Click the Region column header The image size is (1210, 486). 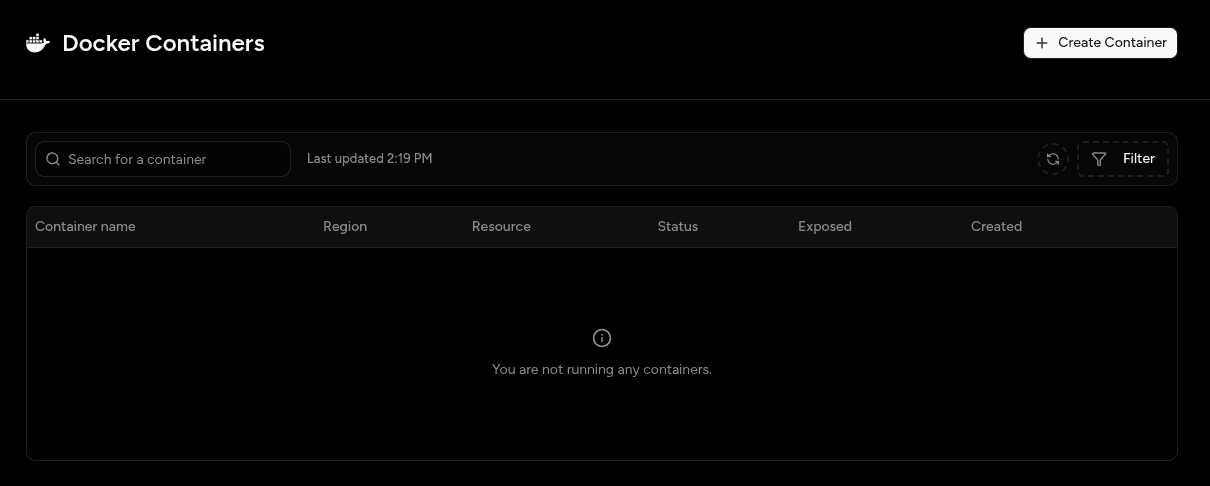[x=345, y=226]
